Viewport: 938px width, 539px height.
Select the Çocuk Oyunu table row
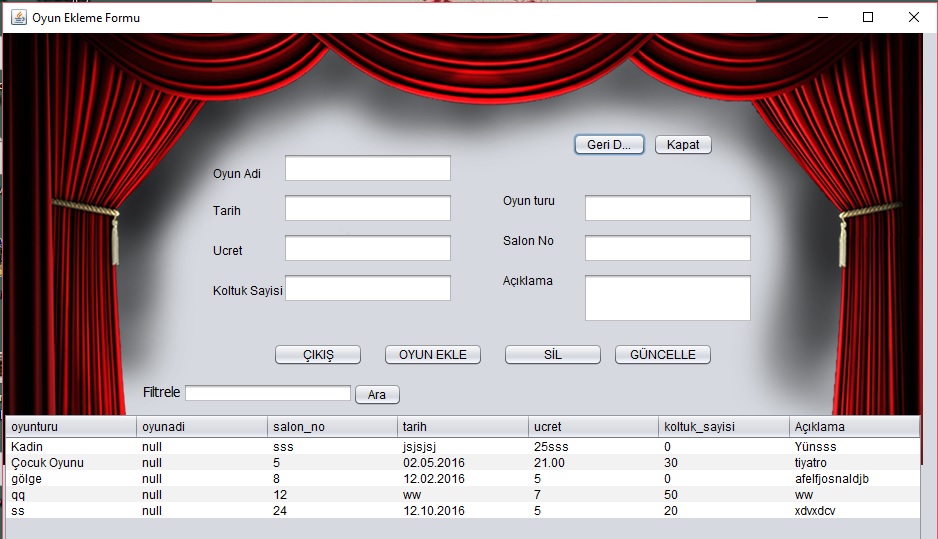(x=300, y=463)
